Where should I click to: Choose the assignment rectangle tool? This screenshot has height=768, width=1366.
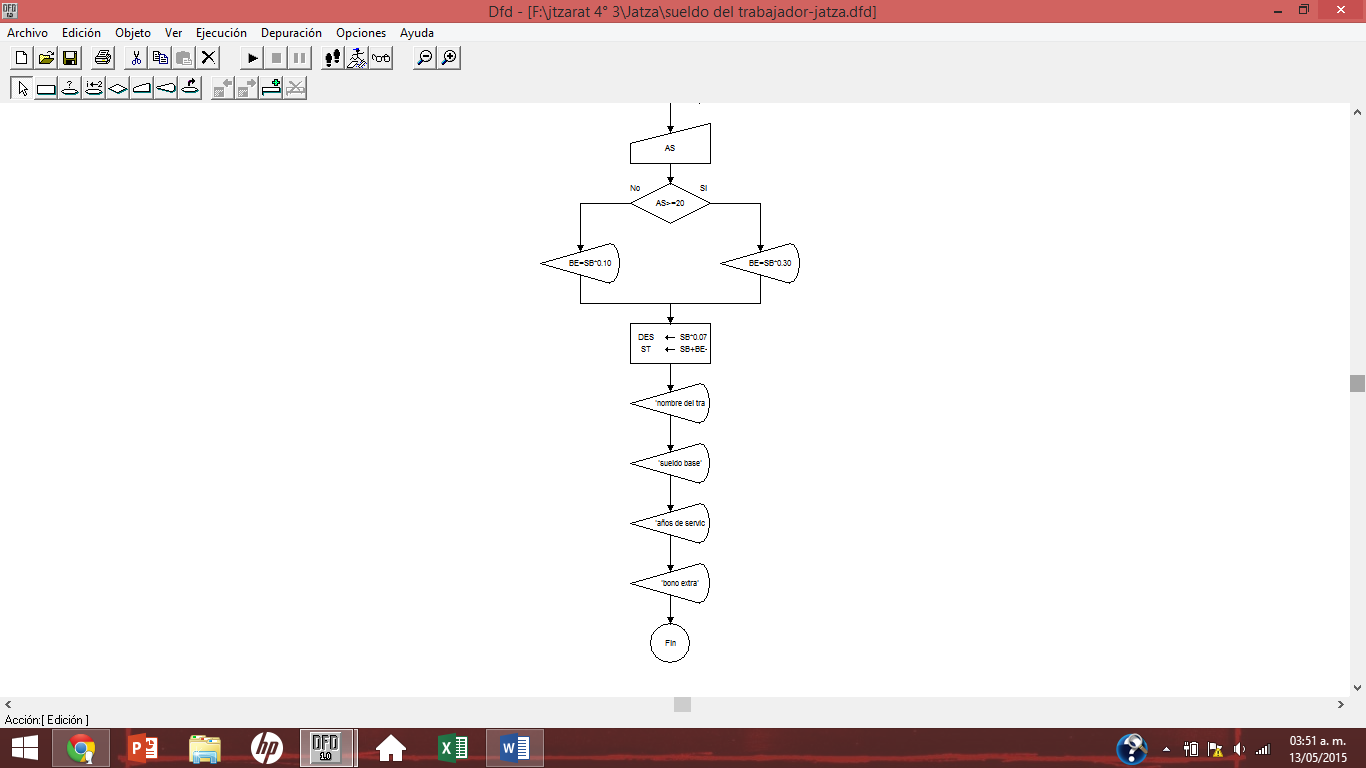click(x=46, y=89)
